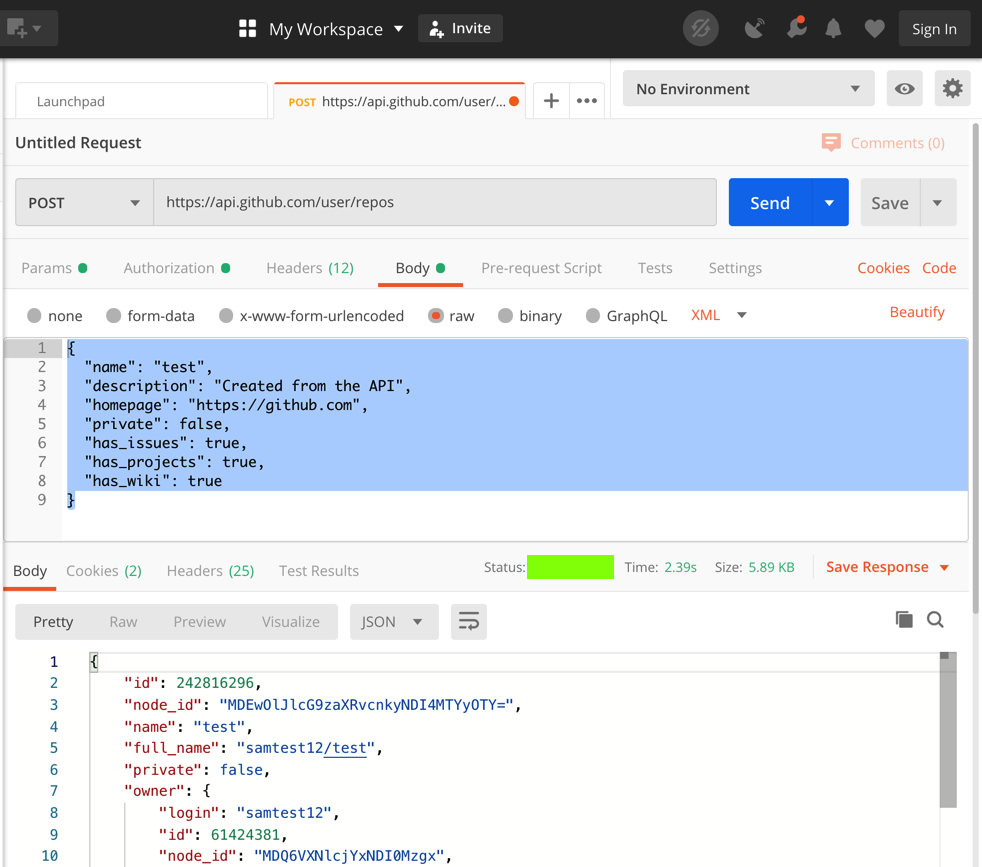Viewport: 982px width, 867px height.
Task: Click the request URL input field
Action: click(435, 203)
